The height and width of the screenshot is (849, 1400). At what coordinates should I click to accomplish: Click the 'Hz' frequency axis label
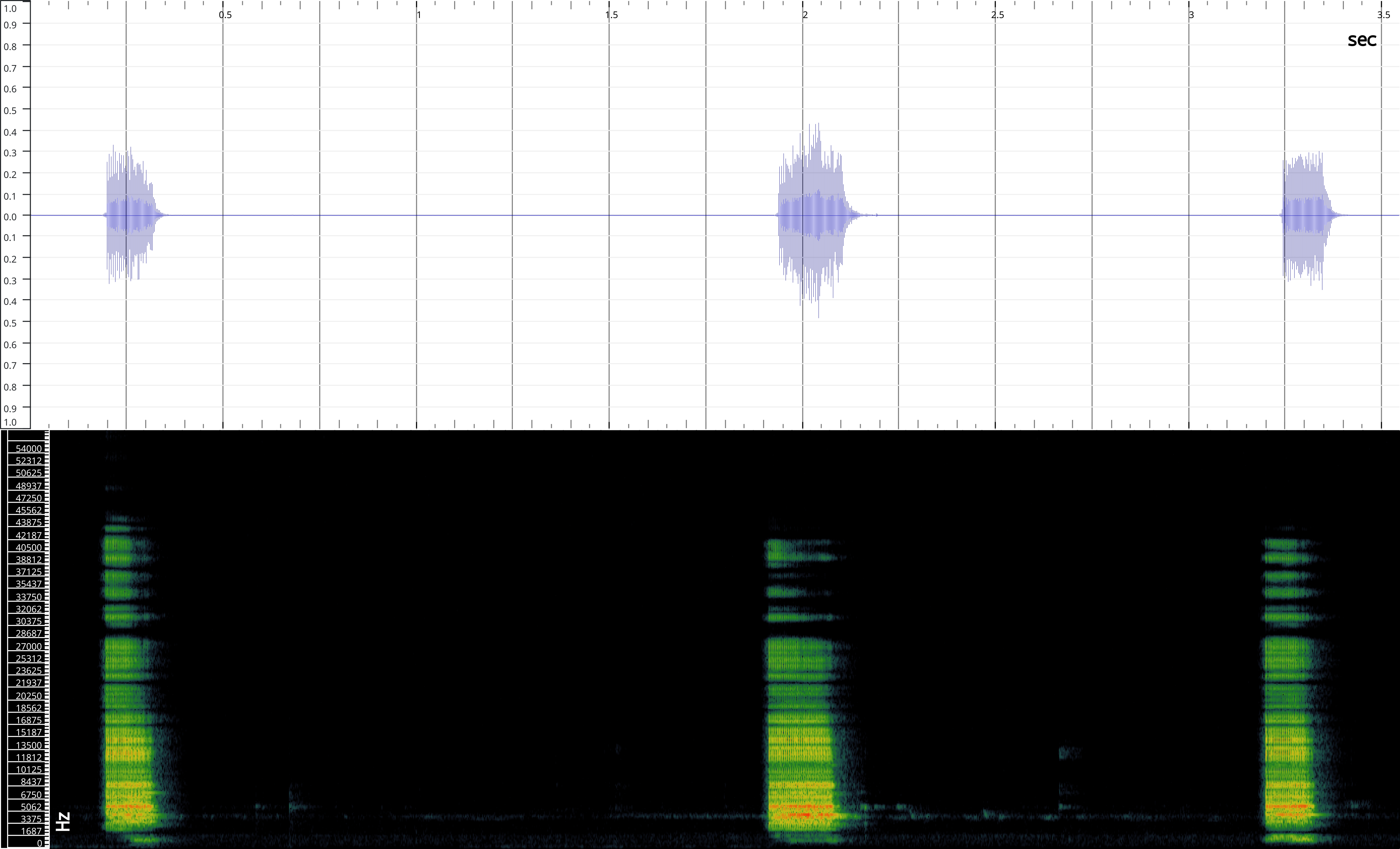pyautogui.click(x=63, y=821)
